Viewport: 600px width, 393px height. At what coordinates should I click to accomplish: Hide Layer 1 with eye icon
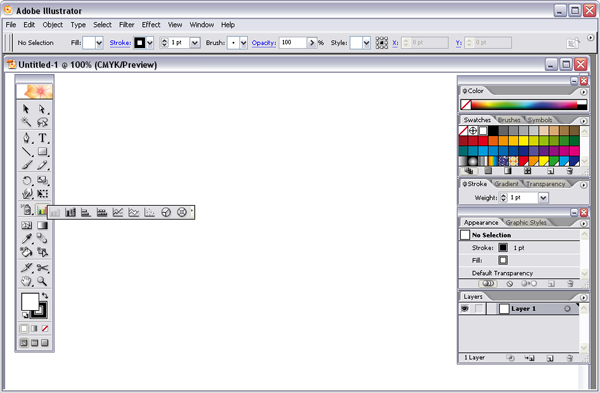tap(465, 308)
